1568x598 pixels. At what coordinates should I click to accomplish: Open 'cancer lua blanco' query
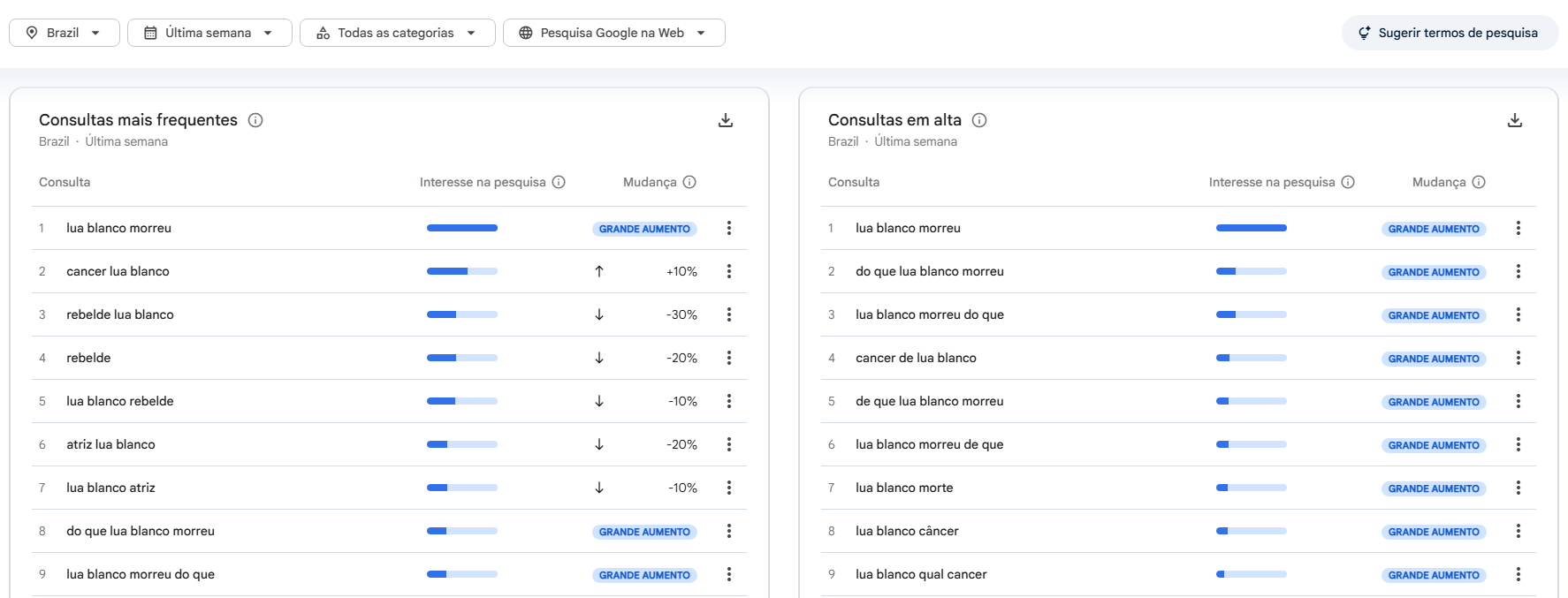pyautogui.click(x=118, y=271)
